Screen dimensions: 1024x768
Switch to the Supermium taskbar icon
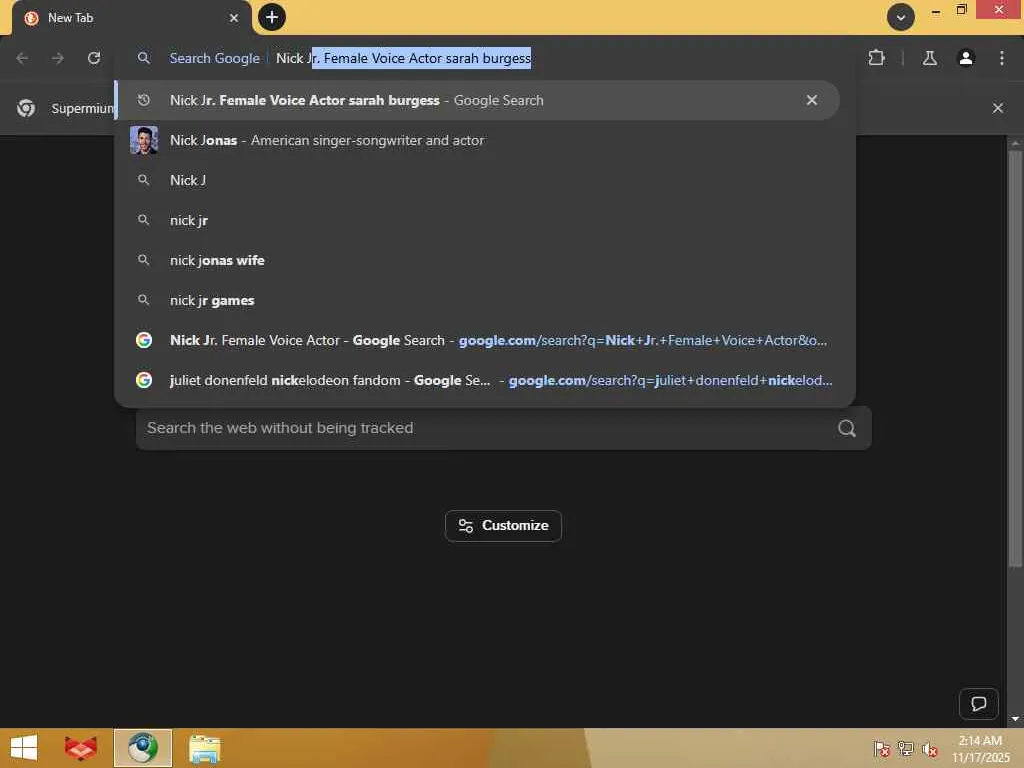click(x=143, y=748)
